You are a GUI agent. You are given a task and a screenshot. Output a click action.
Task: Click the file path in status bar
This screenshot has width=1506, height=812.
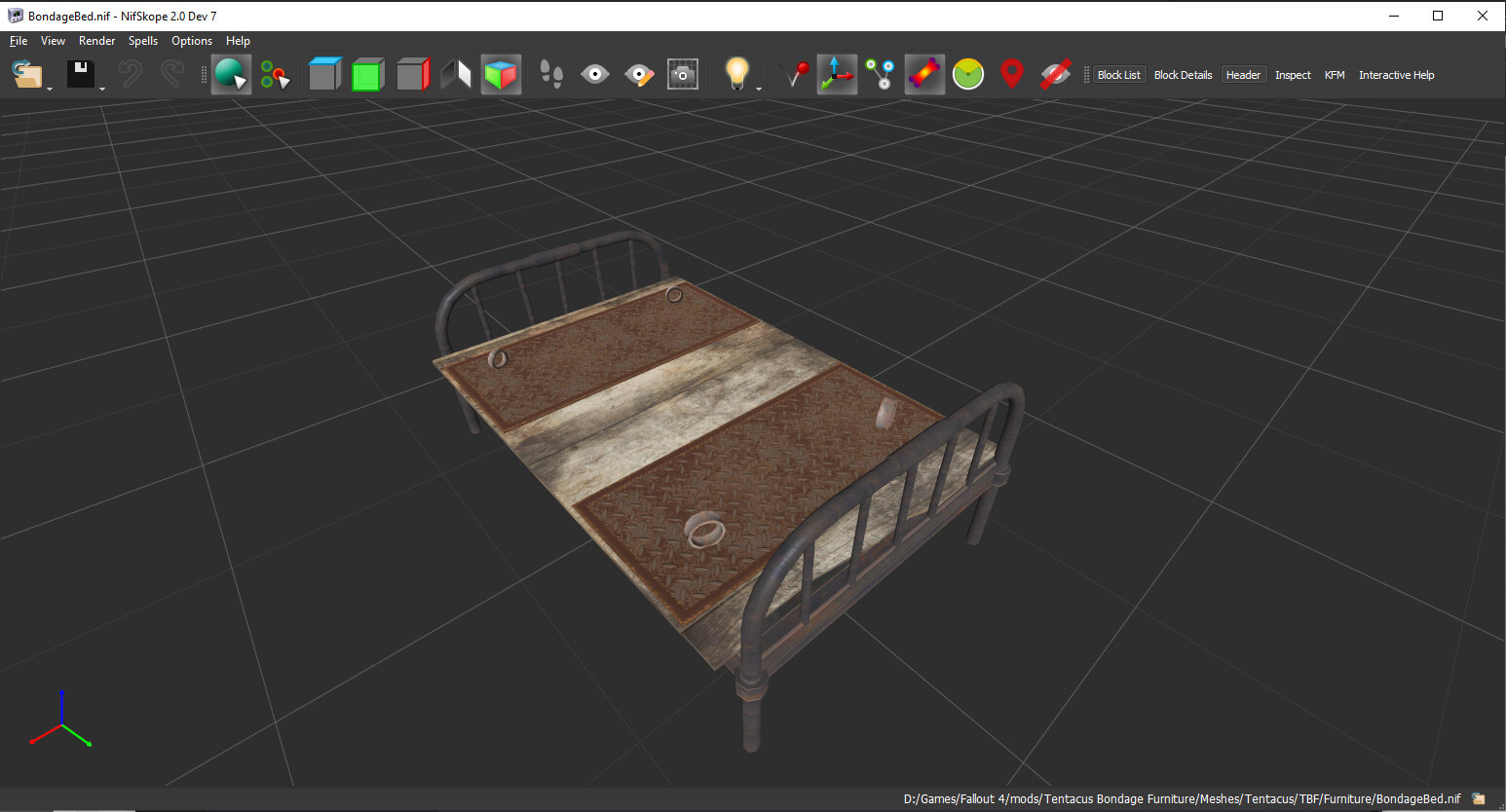click(x=1182, y=799)
